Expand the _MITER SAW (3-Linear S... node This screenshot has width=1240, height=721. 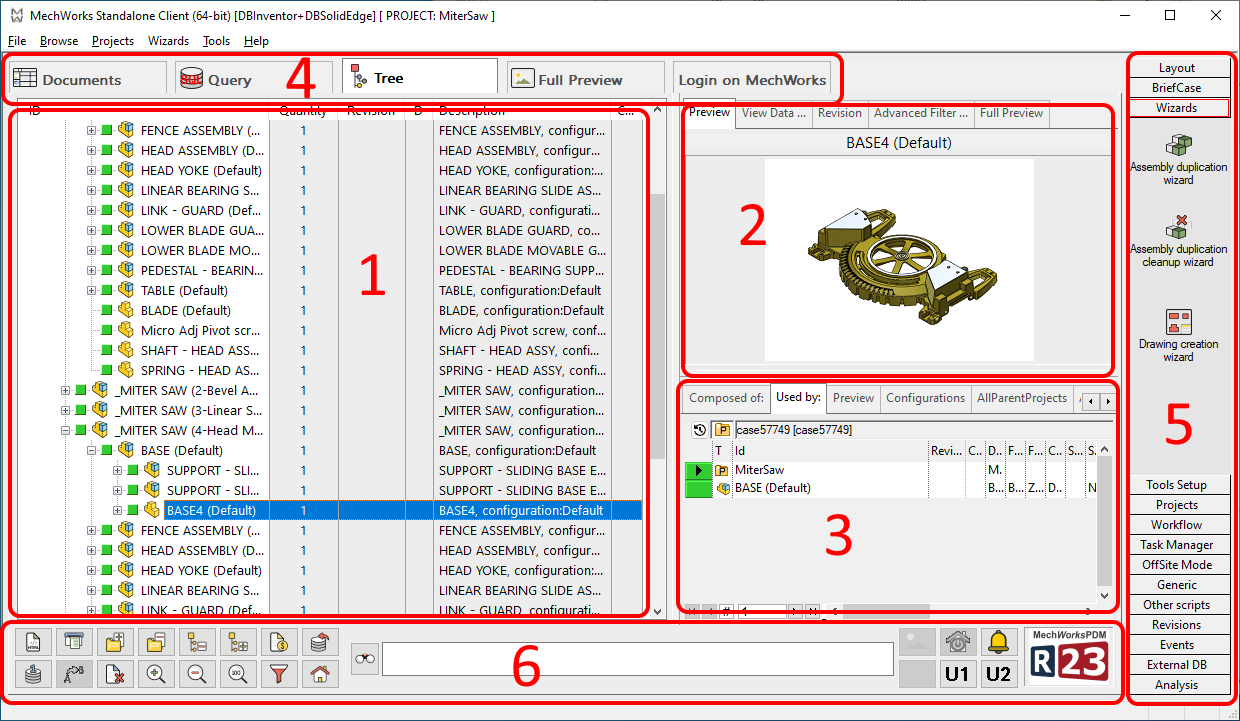tap(66, 410)
